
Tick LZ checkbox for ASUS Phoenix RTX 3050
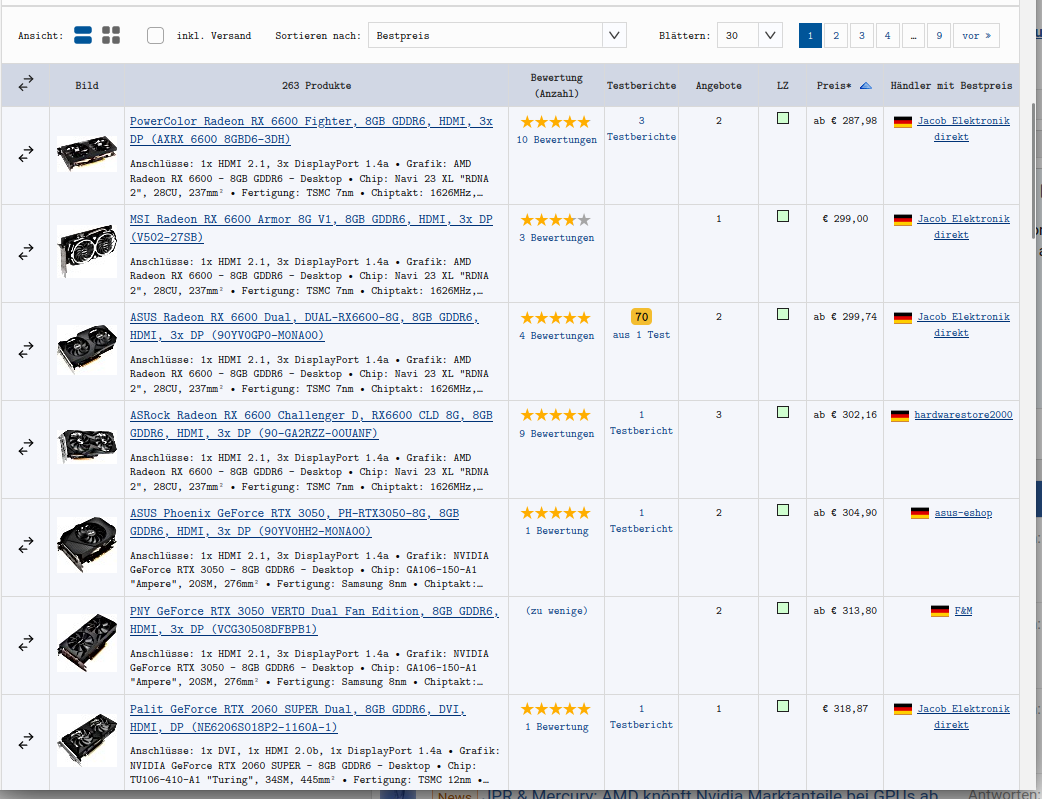tap(783, 510)
